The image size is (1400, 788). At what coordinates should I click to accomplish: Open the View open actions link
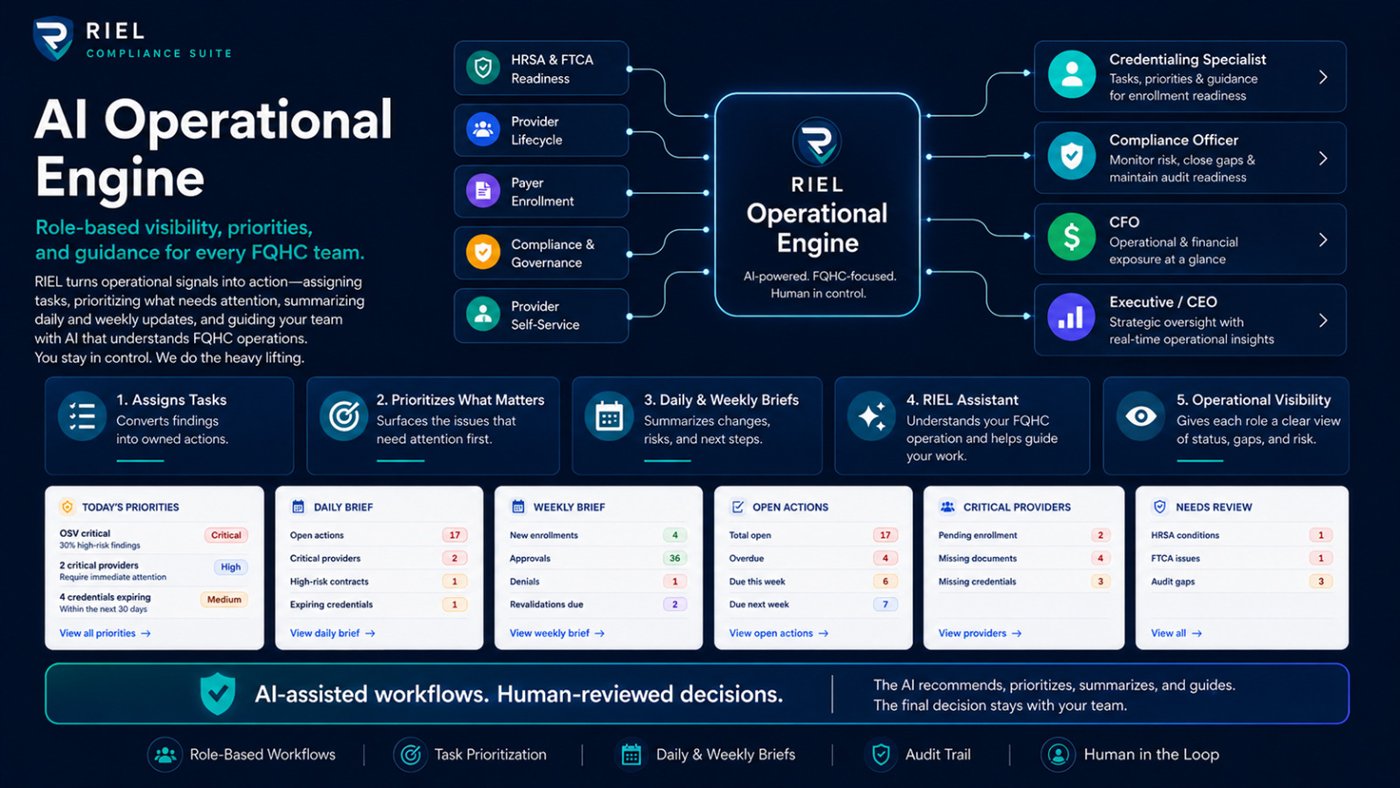coord(779,633)
